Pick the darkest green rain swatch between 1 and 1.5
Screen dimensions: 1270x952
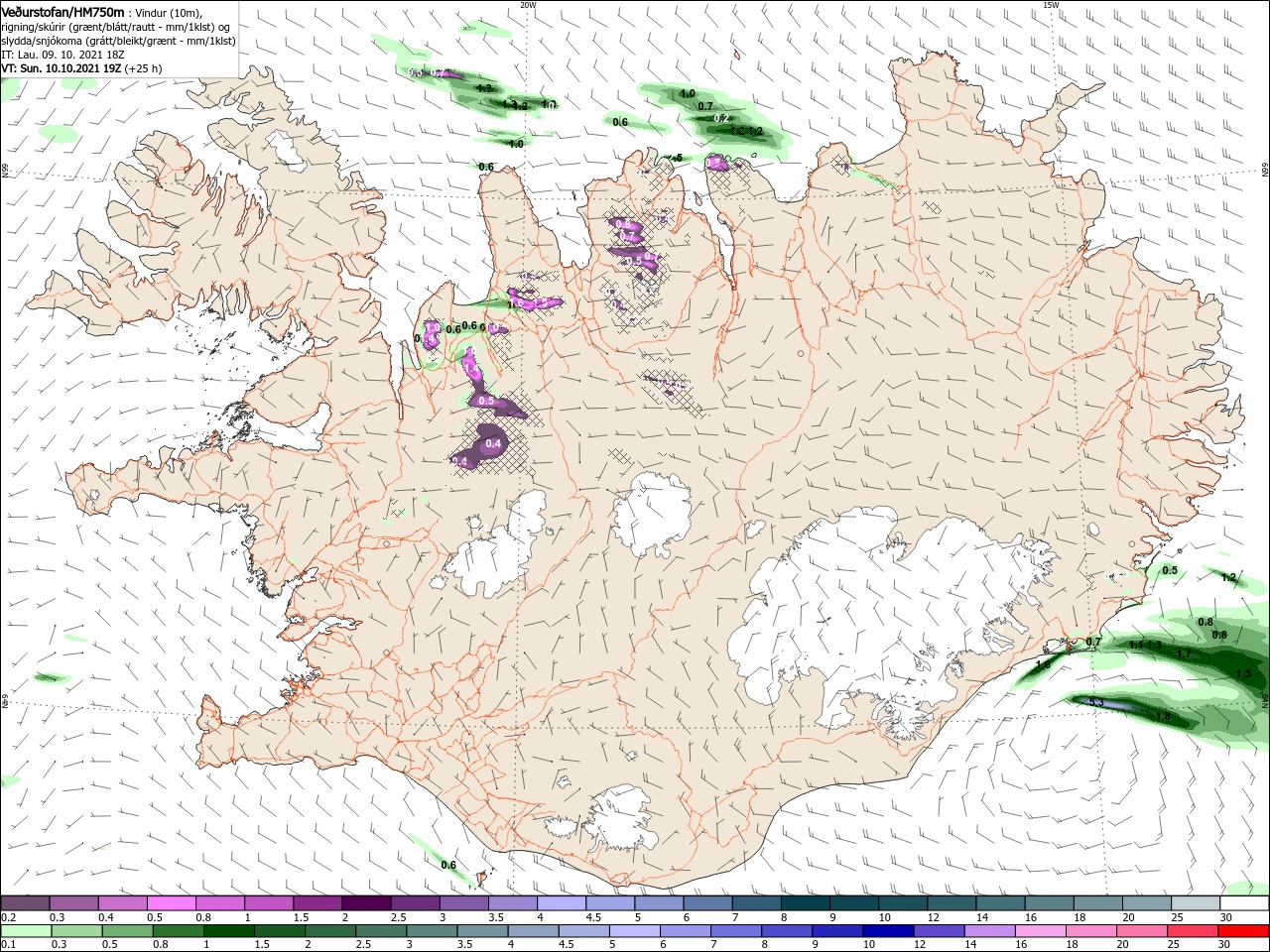(x=228, y=930)
